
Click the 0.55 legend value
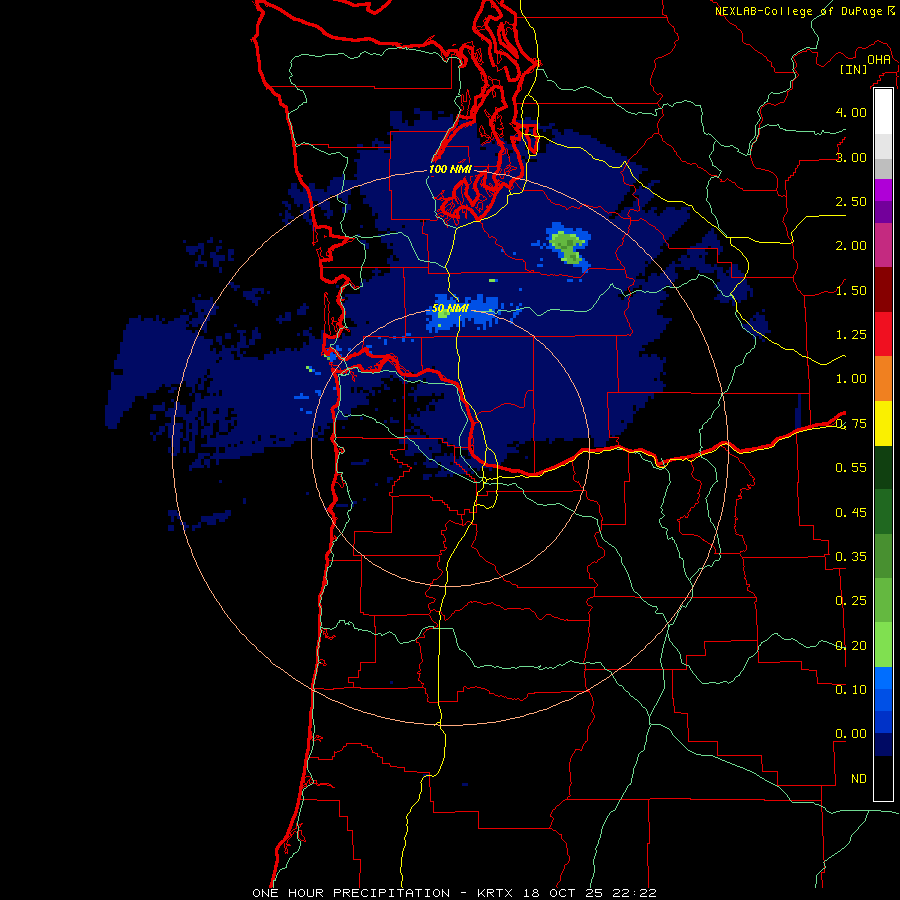[851, 468]
